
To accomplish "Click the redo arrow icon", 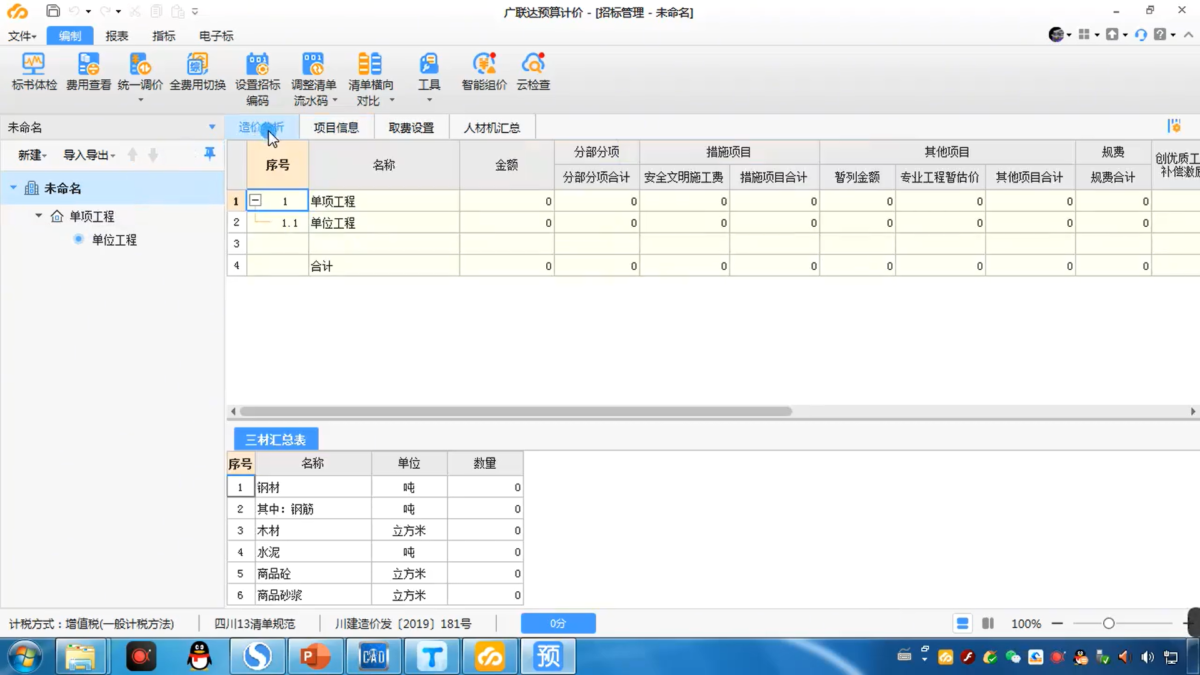I will (x=105, y=12).
